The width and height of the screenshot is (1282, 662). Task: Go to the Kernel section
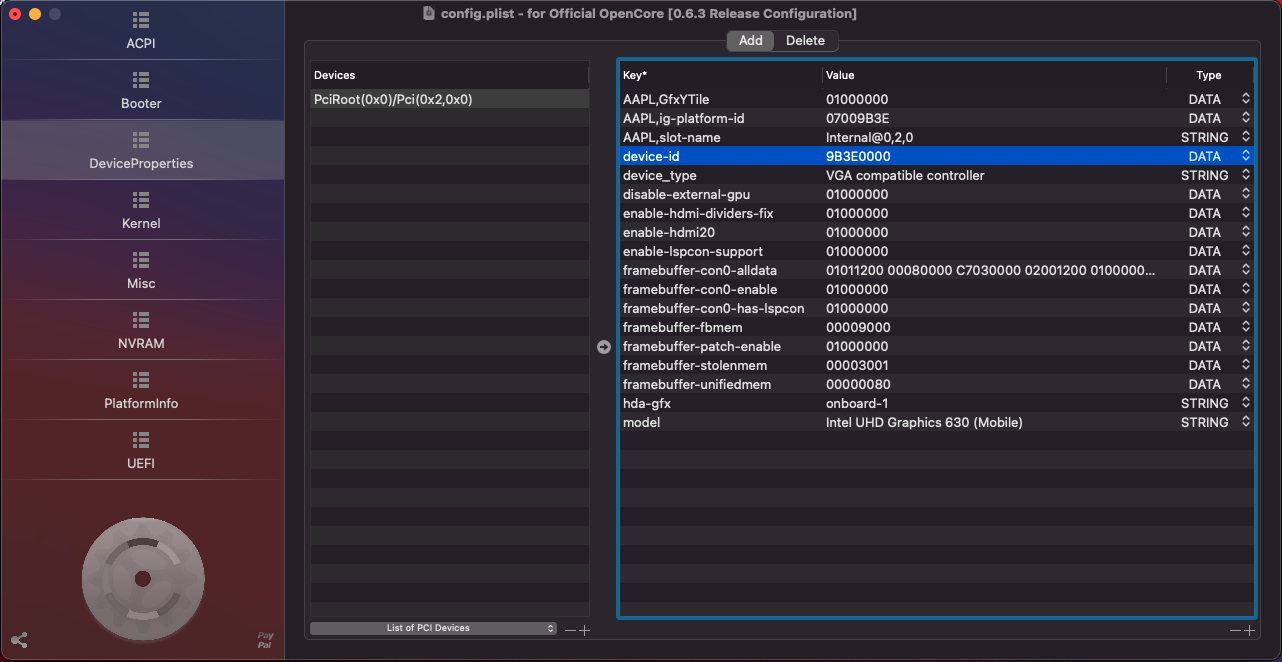click(141, 210)
